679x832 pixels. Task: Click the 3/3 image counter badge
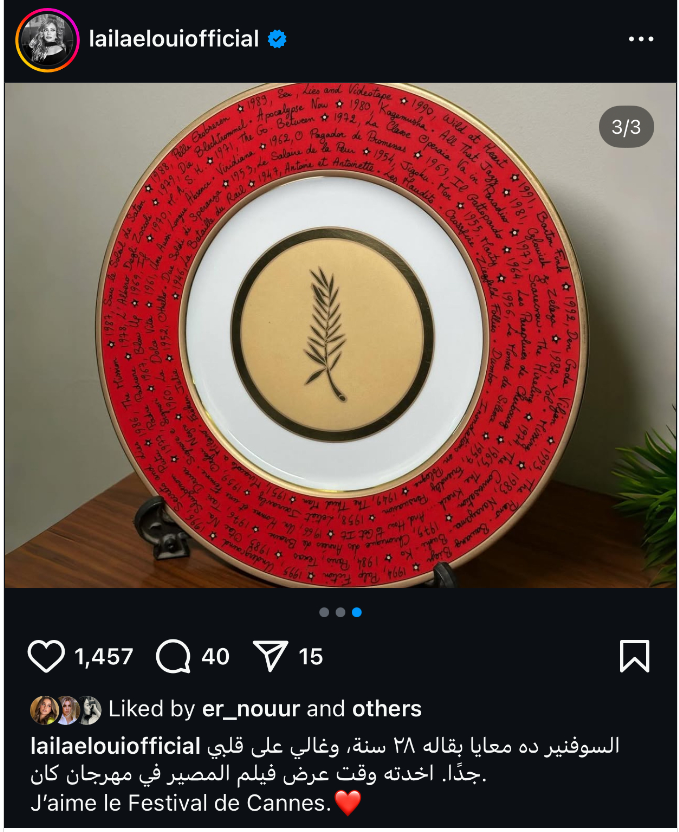pos(626,127)
